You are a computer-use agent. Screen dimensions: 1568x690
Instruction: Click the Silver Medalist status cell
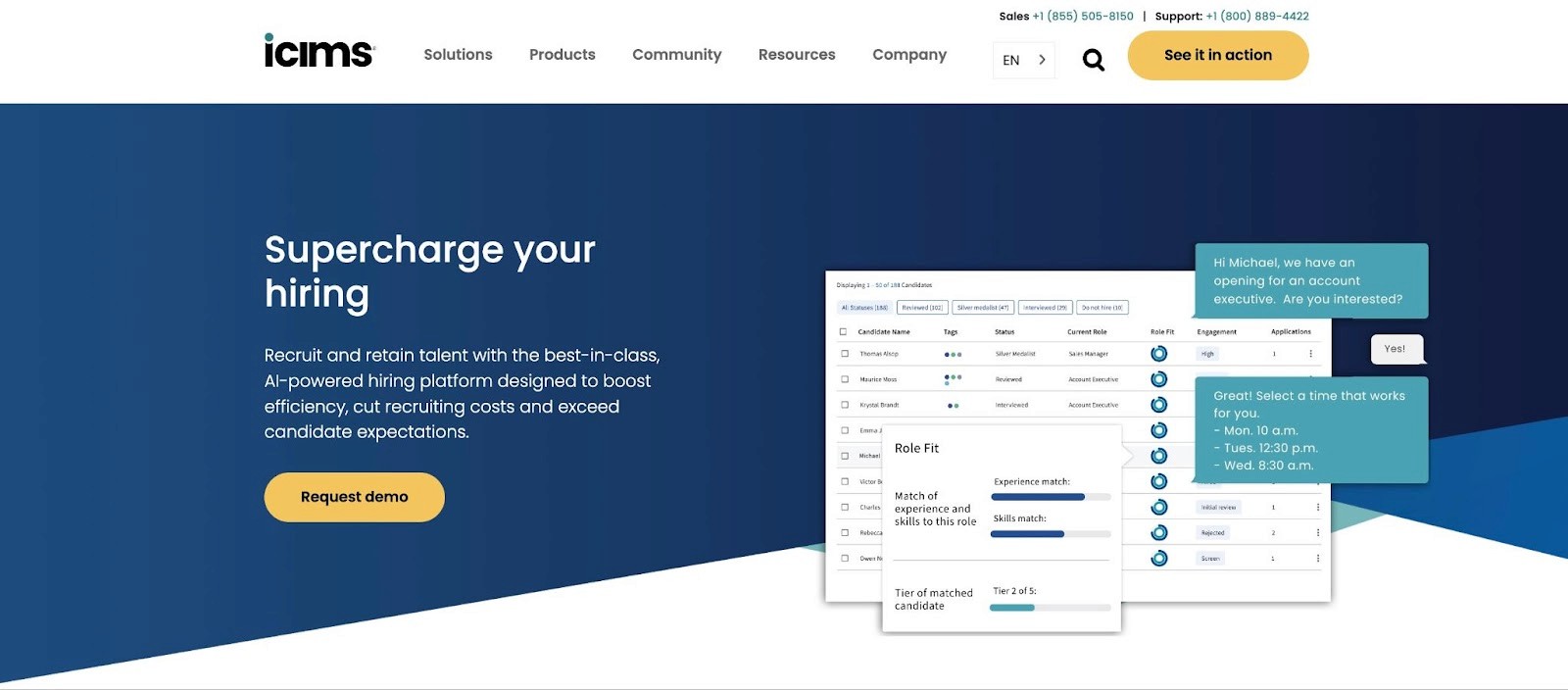coord(1015,354)
